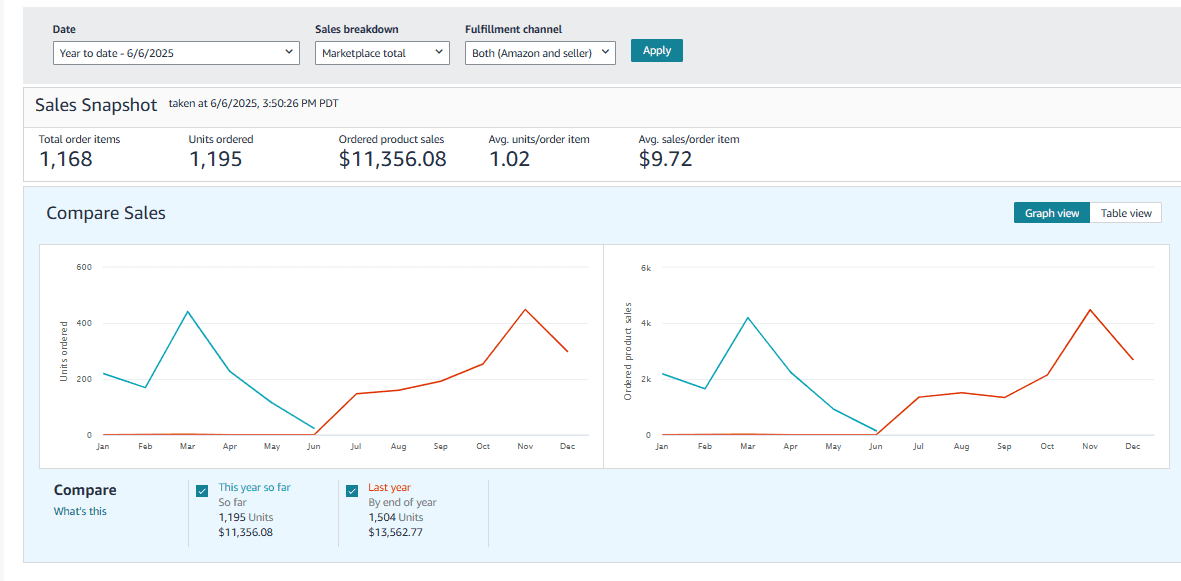This screenshot has height=581, width=1181.
Task: Open the Fulfillment channel dropdown
Action: pyautogui.click(x=540, y=53)
